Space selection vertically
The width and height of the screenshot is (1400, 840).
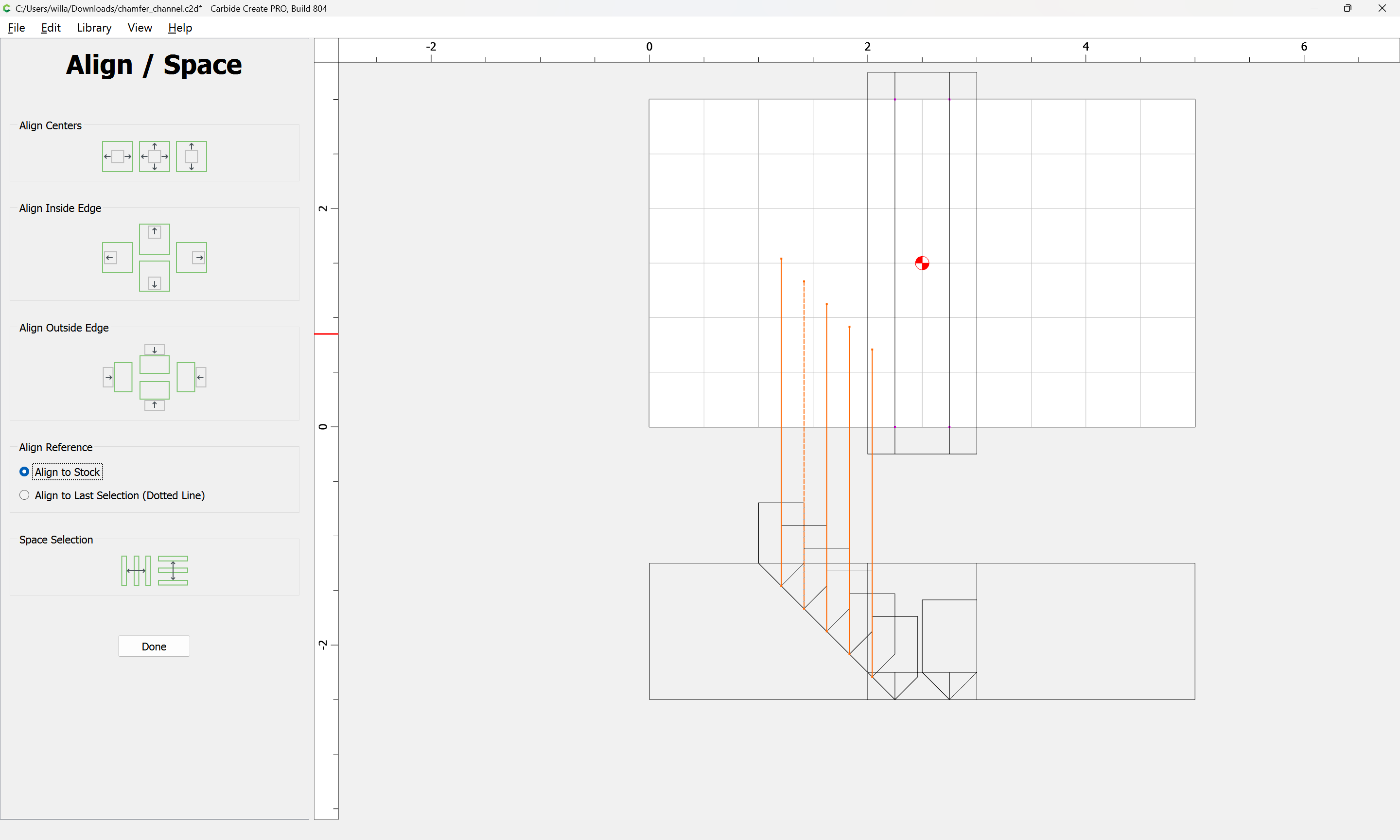(x=173, y=571)
